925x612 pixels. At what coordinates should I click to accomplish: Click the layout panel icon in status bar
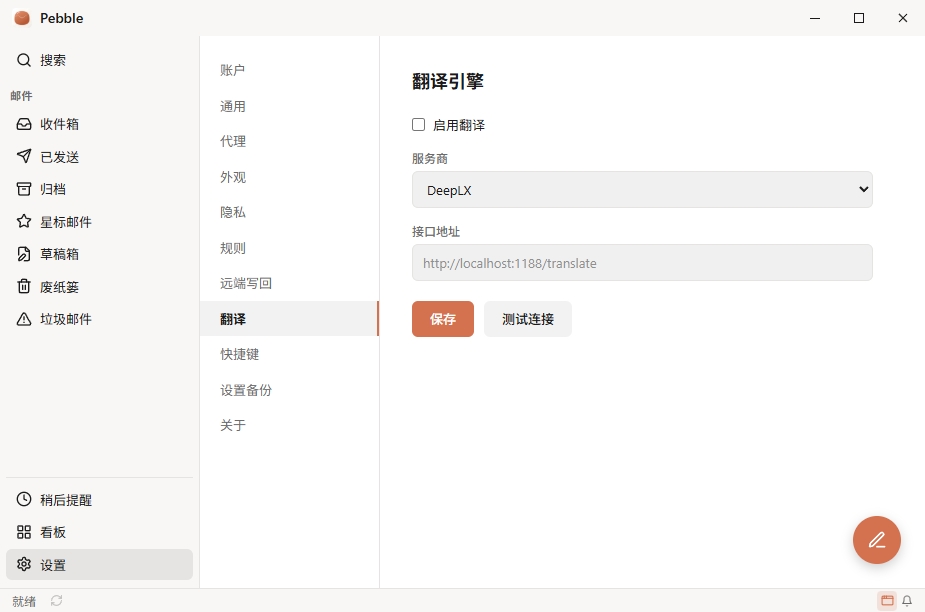(x=887, y=601)
